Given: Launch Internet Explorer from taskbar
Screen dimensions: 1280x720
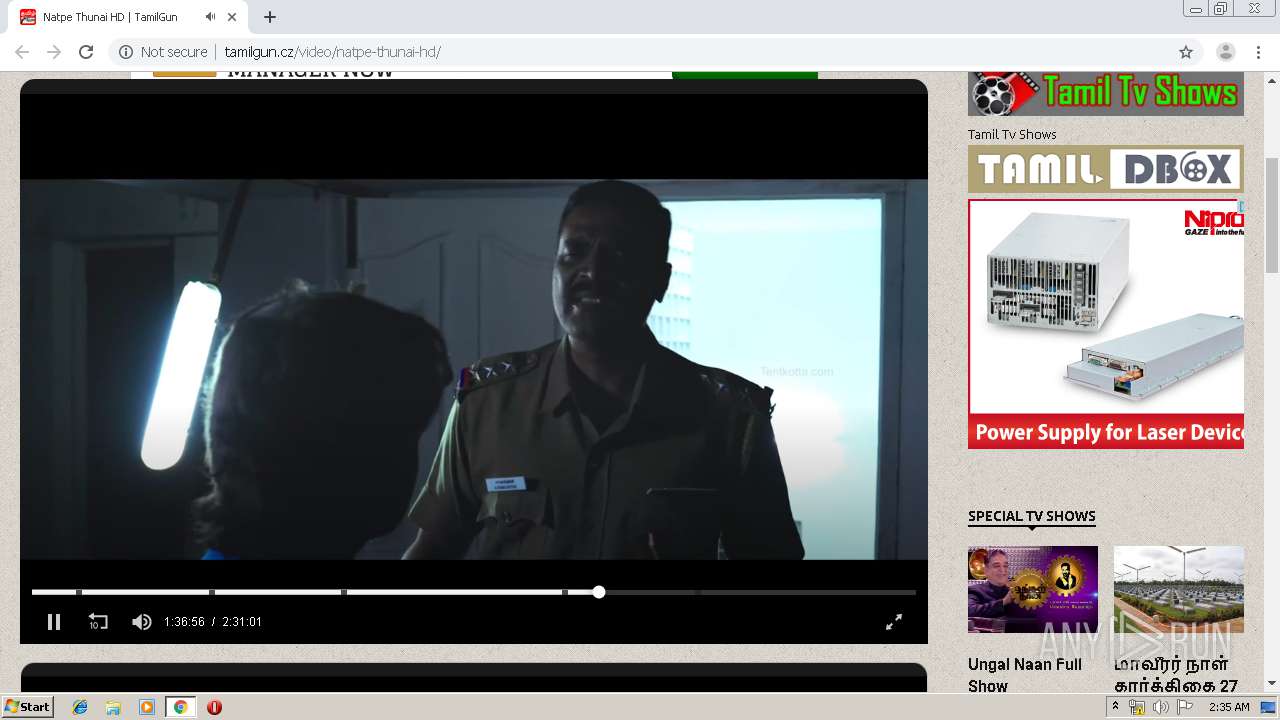Looking at the screenshot, I should pos(80,707).
